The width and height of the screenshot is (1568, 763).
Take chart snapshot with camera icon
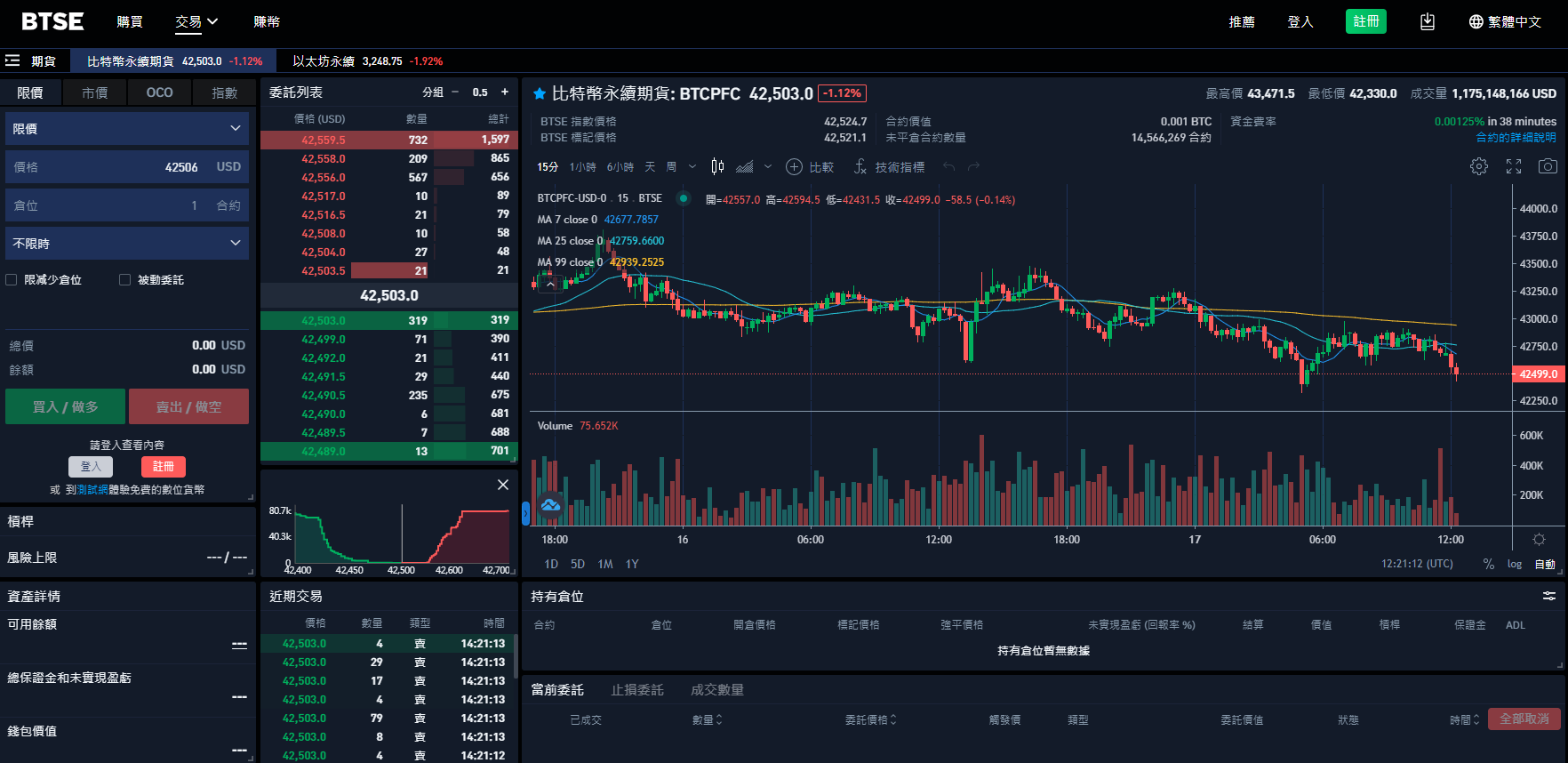(1548, 166)
